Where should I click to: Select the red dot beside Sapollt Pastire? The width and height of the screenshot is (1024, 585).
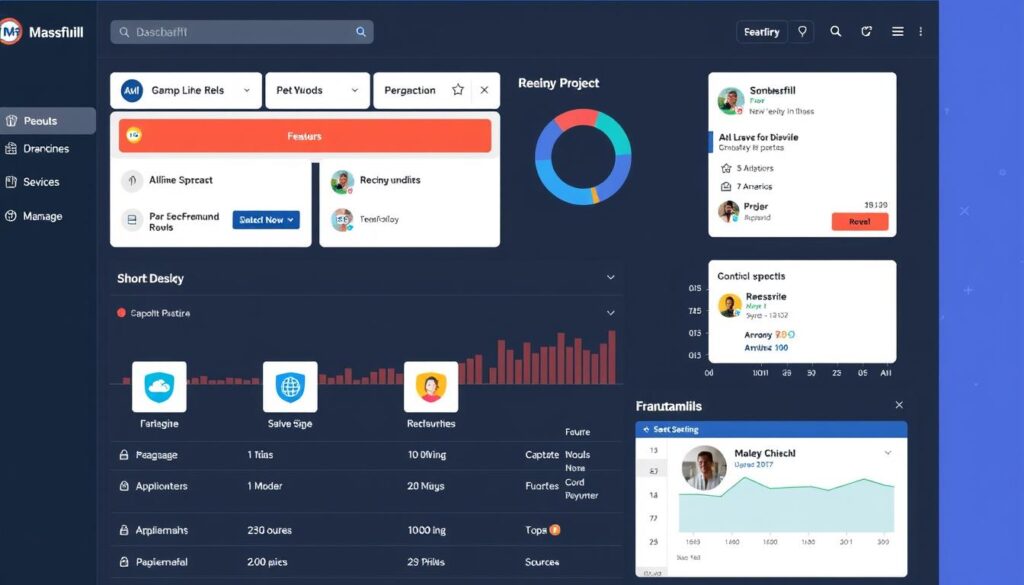[x=122, y=313]
